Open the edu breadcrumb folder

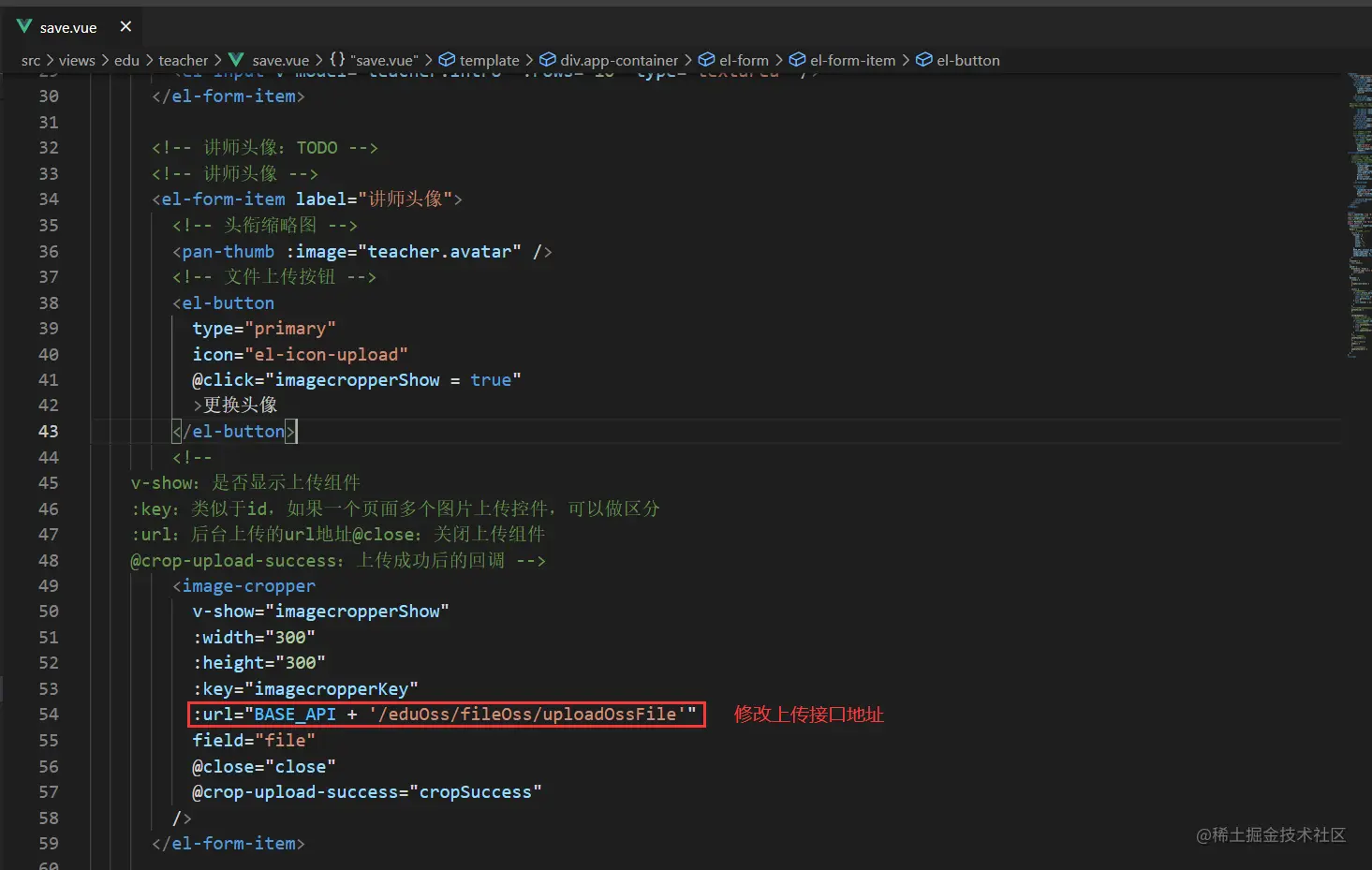click(126, 61)
